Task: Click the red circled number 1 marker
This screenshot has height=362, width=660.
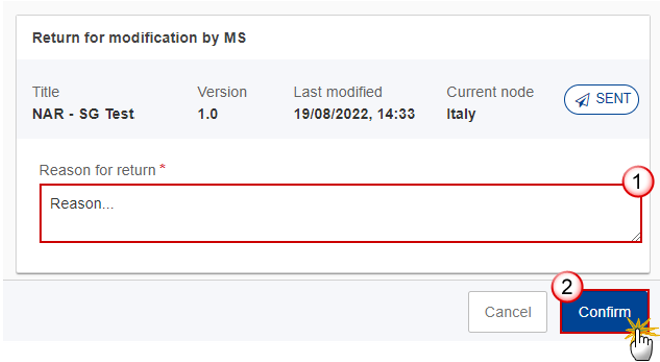Action: click(638, 182)
